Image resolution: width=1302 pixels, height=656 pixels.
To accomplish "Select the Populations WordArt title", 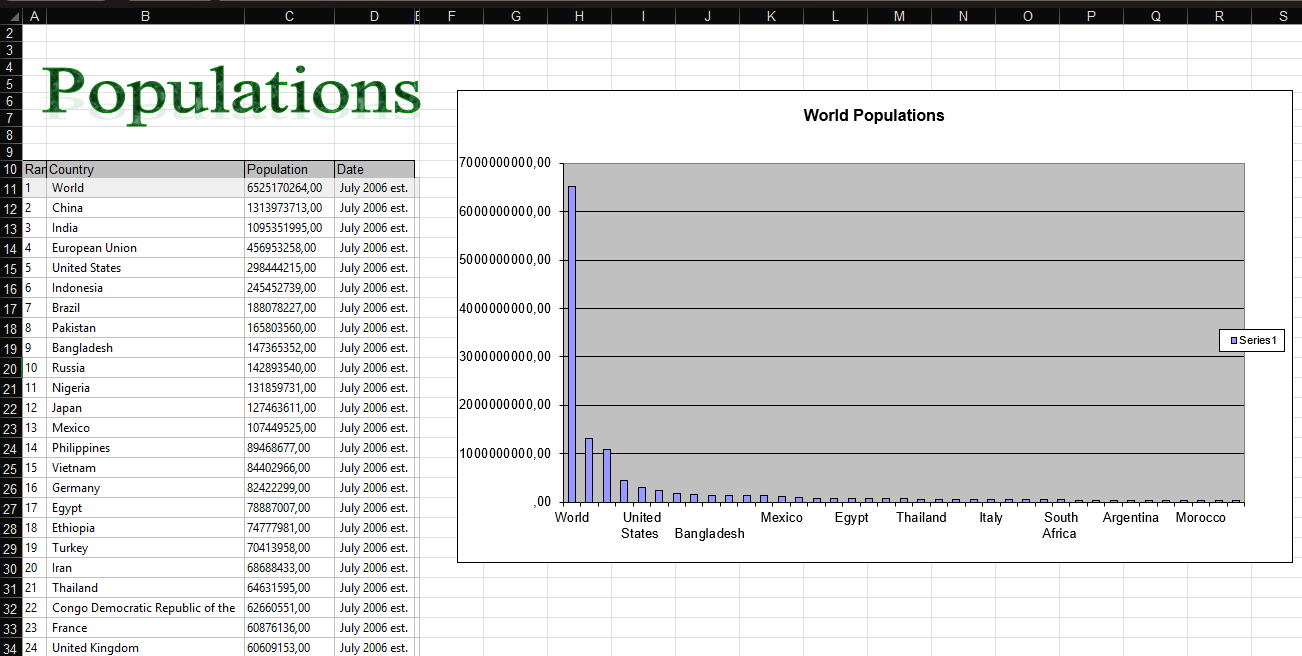I will [231, 93].
